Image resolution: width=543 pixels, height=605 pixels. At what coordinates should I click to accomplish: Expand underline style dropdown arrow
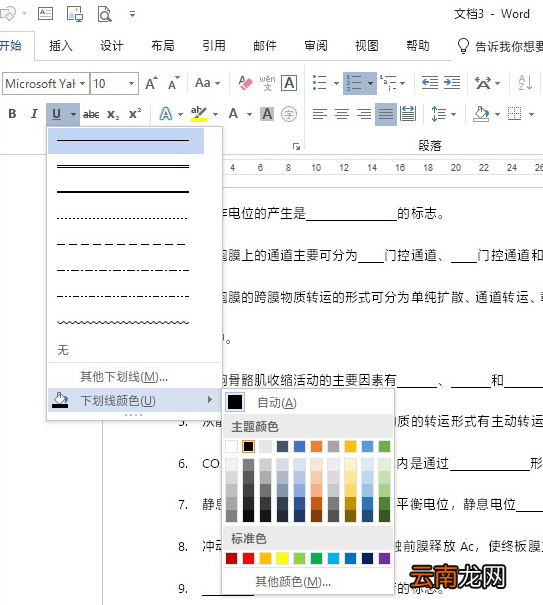pos(73,114)
